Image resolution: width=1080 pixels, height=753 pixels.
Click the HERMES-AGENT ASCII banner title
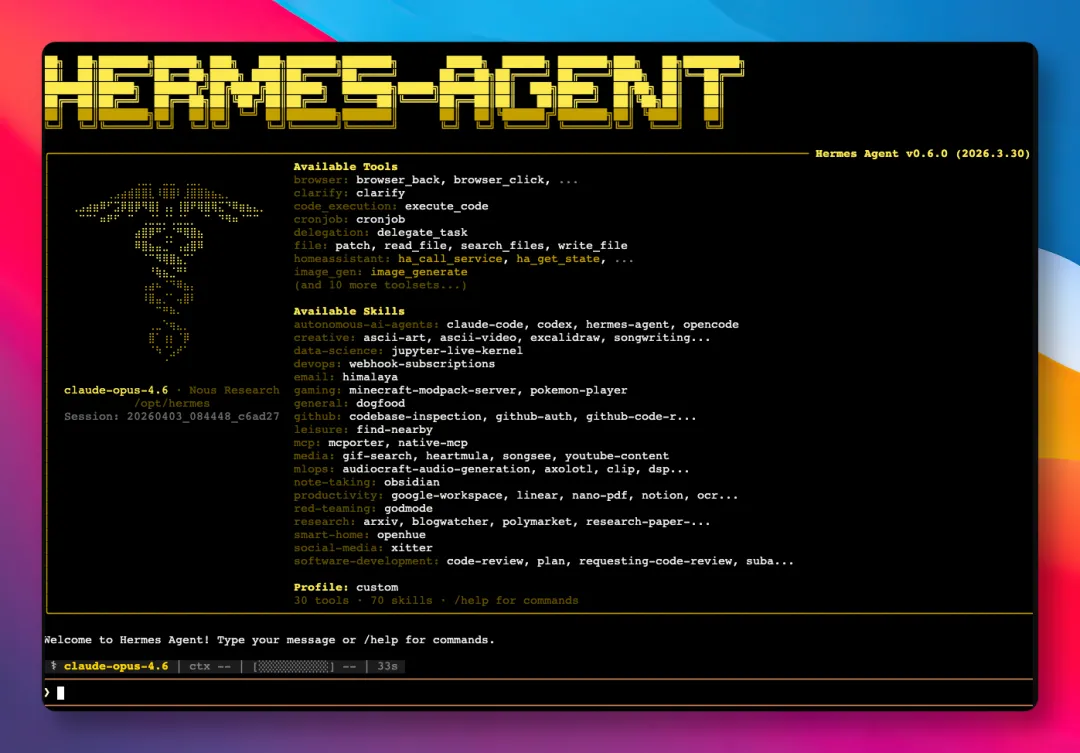[394, 92]
